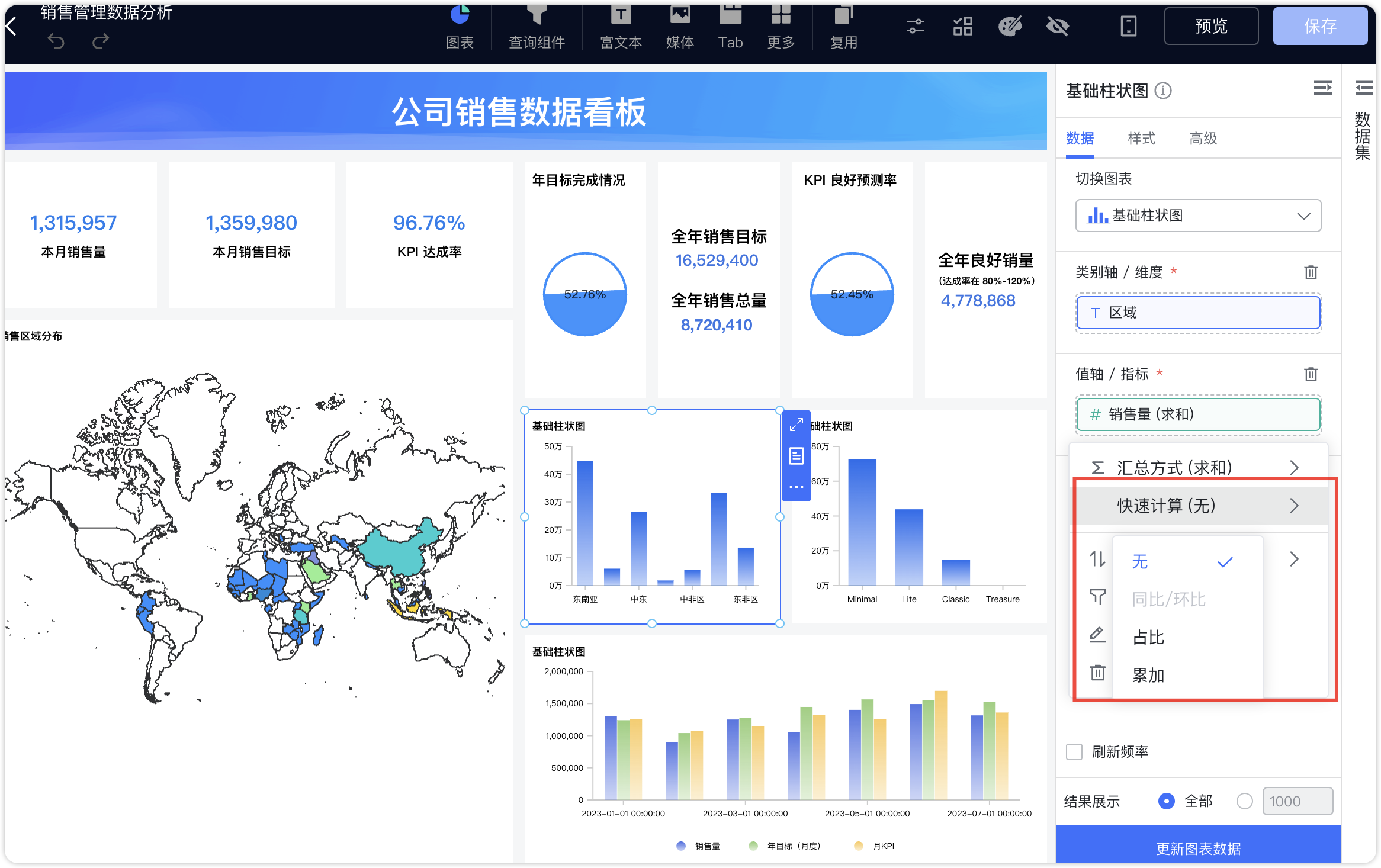The image size is (1381, 868).
Task: Select 无 quick calculation option
Action: (1187, 561)
